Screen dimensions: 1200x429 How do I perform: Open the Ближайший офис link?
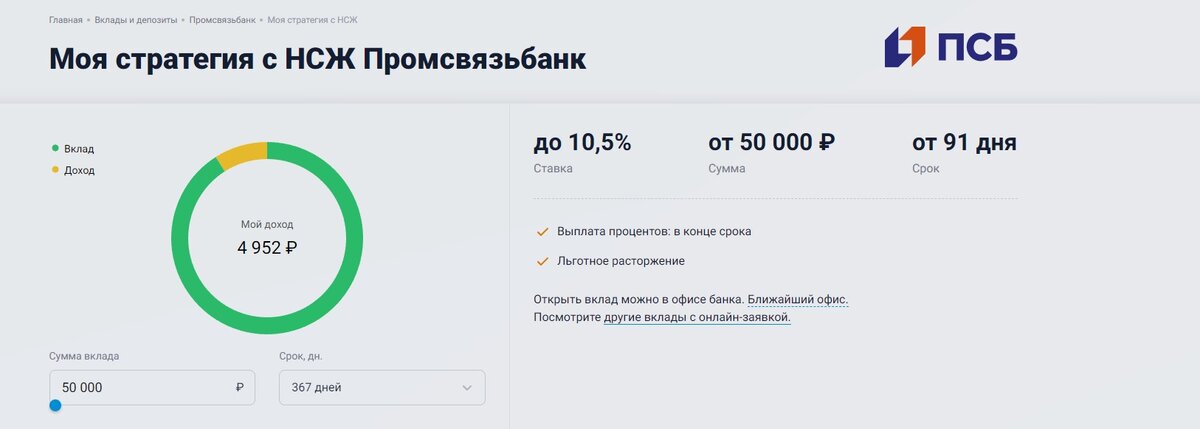click(x=798, y=299)
